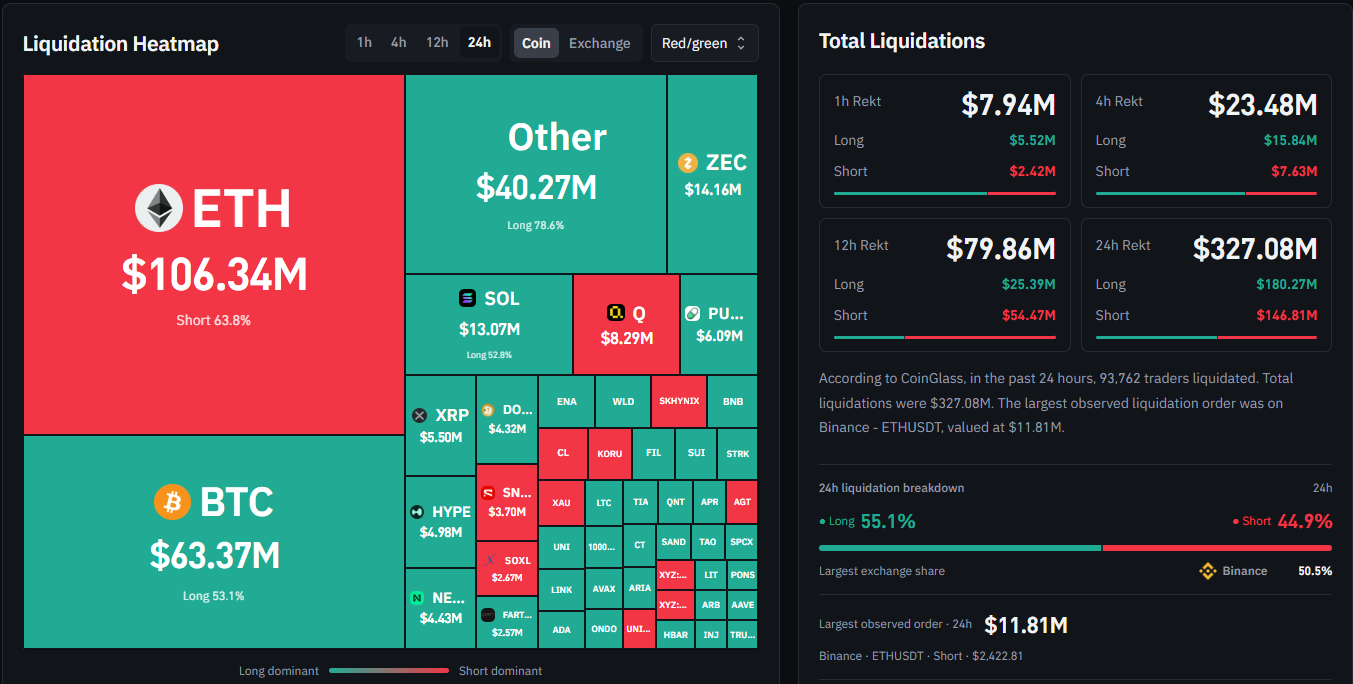Screen dimensions: 1353x684
Task: Select the ENA heatmap tile
Action: (567, 402)
